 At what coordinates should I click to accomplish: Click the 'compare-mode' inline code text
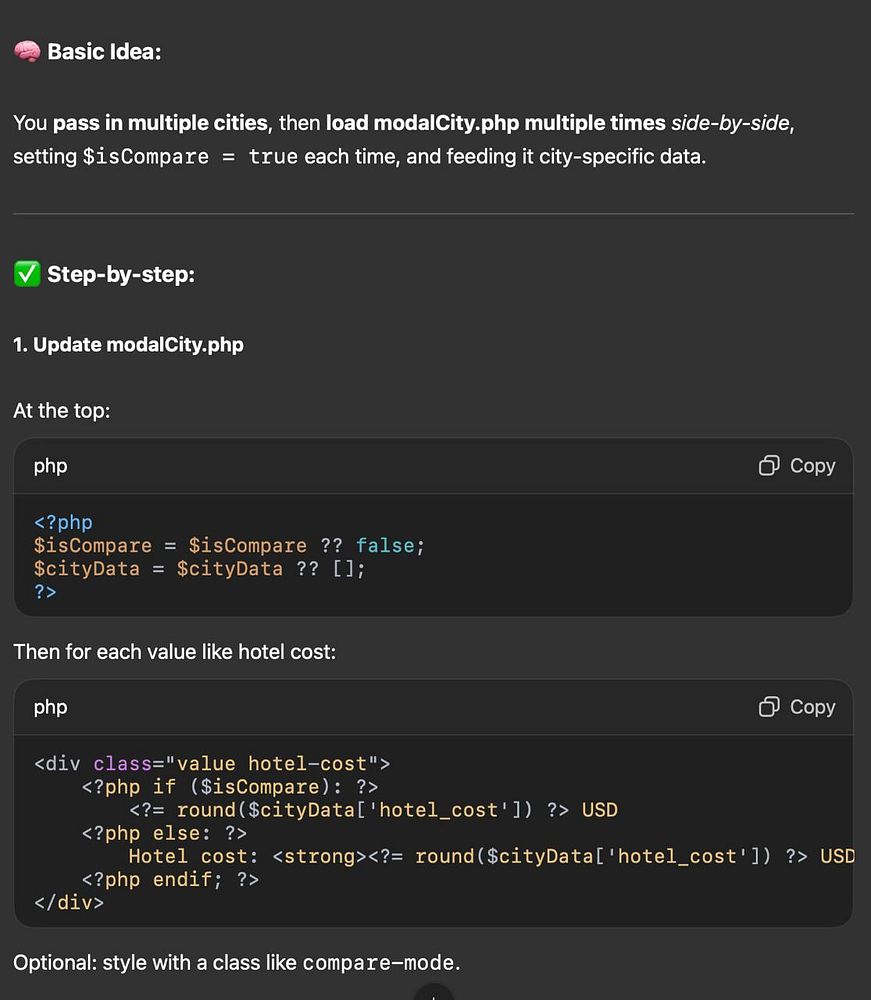(380, 963)
